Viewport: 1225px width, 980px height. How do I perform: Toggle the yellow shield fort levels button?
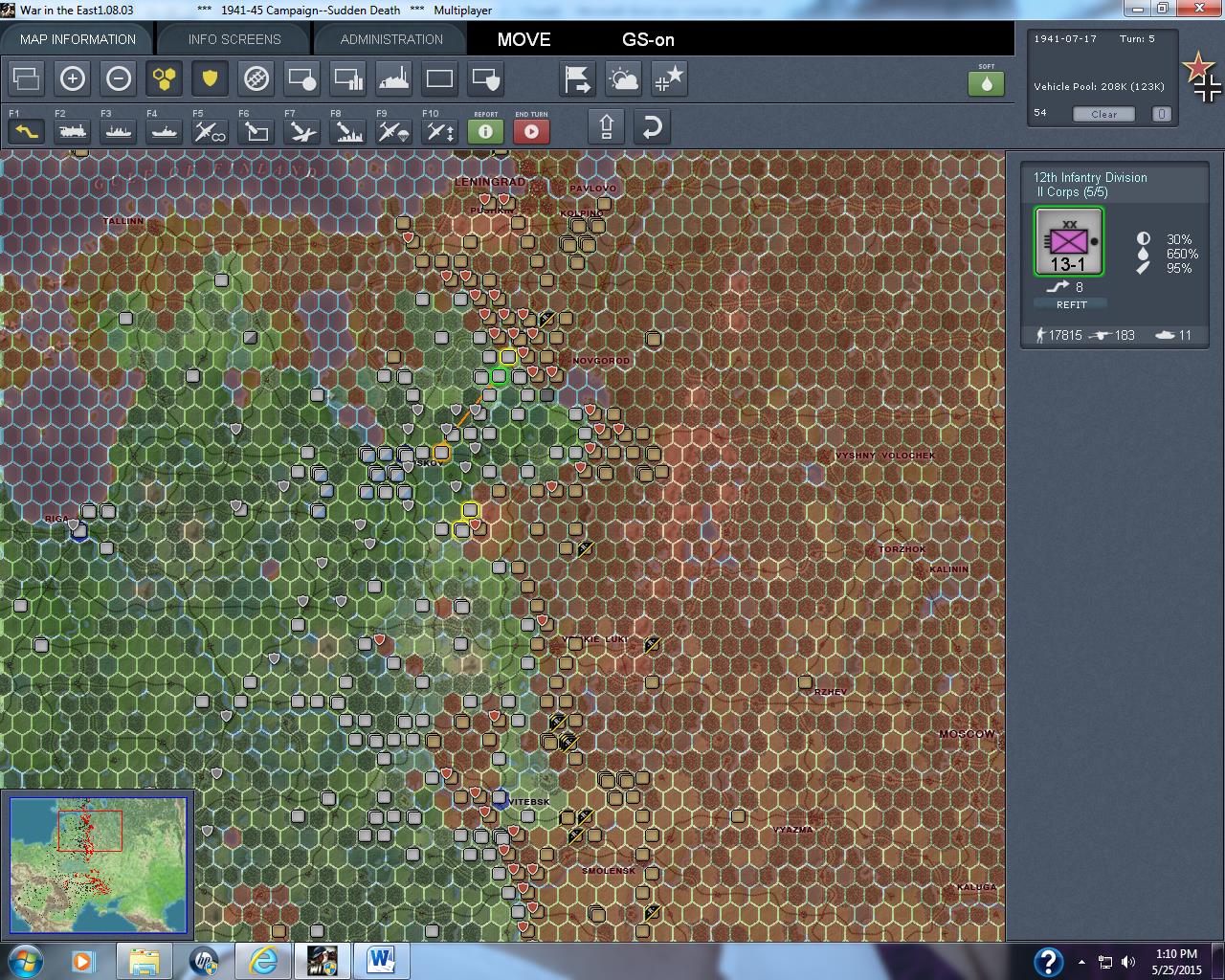(x=210, y=78)
